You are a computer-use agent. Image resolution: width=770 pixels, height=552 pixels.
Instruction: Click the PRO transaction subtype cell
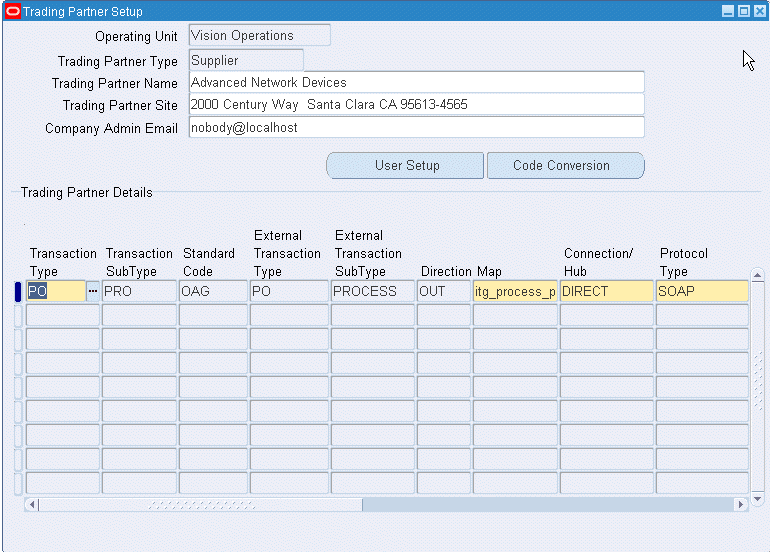(139, 291)
